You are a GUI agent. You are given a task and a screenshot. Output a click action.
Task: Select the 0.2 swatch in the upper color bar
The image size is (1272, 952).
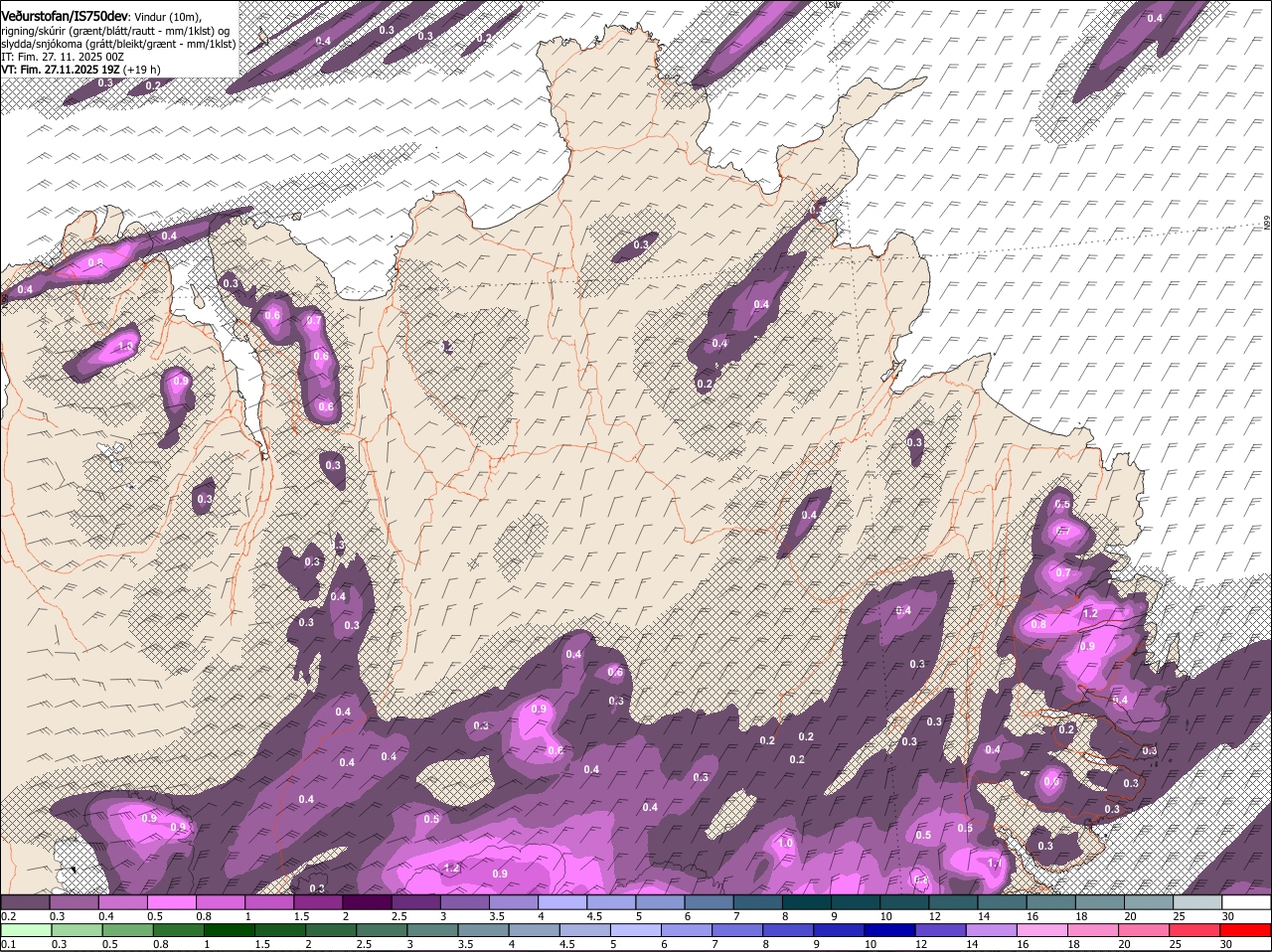coord(25,901)
